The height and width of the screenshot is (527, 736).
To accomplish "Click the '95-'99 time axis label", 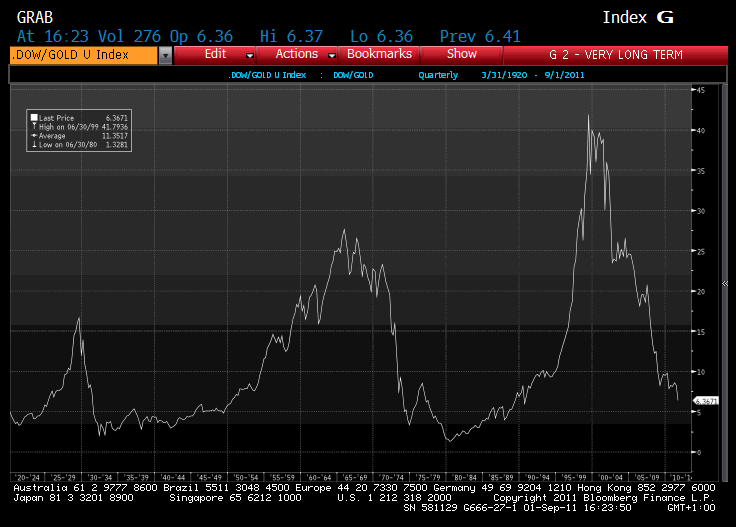I will [x=574, y=477].
